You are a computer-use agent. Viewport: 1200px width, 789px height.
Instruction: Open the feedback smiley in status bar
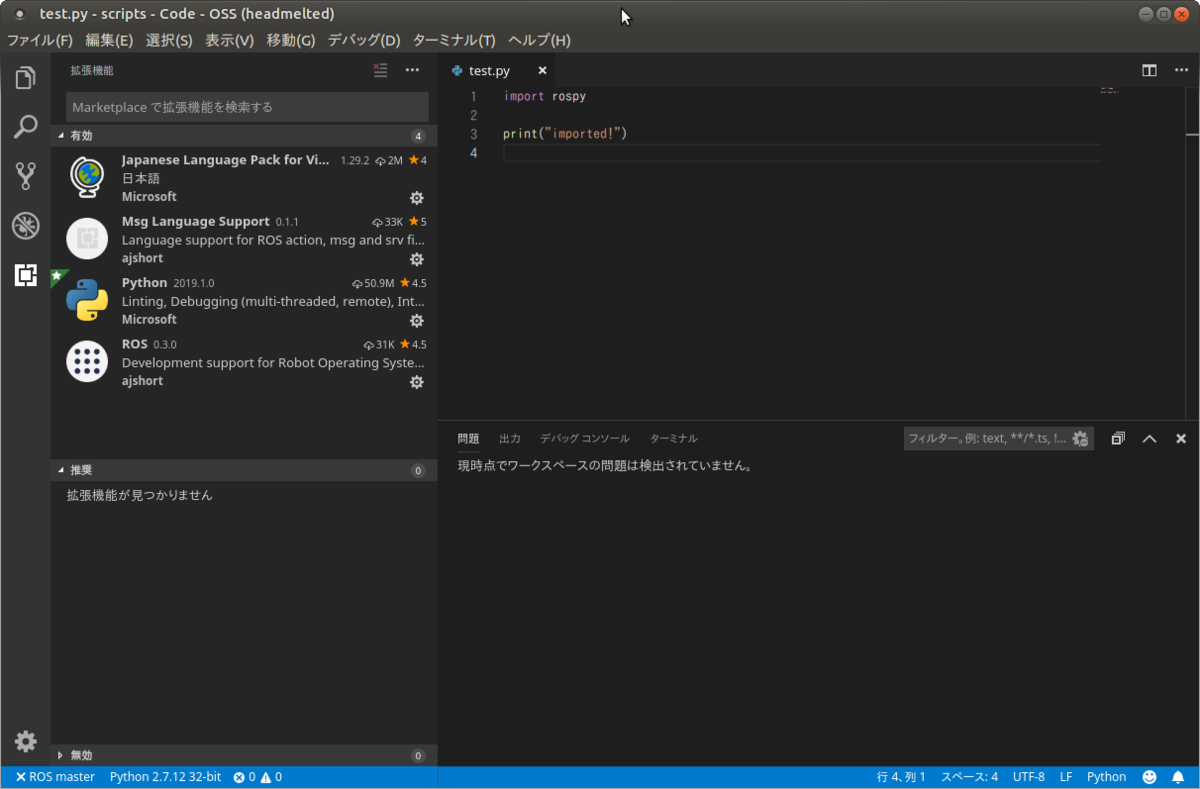coord(1150,777)
